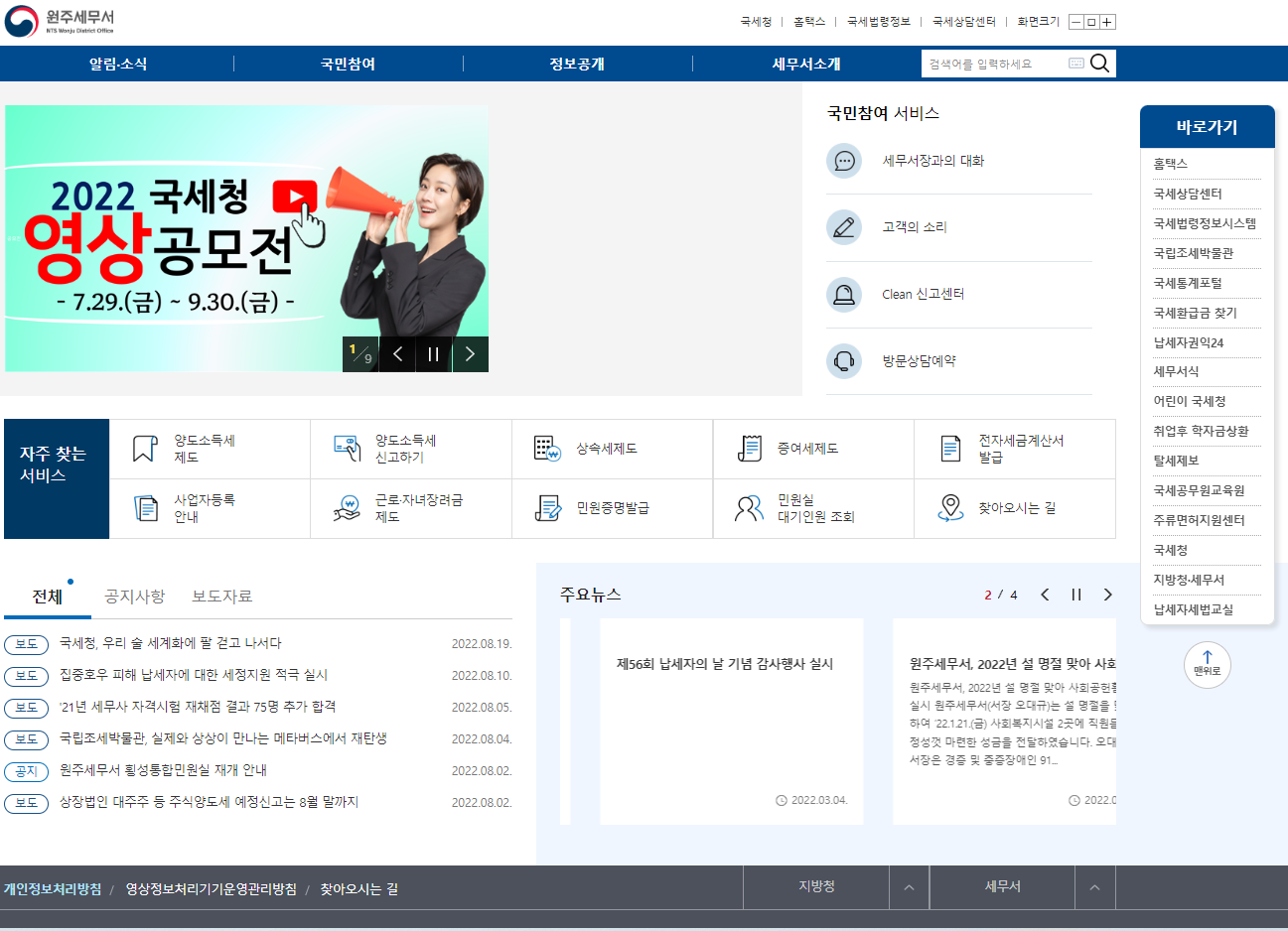Select the 공지사항 tab
The height and width of the screenshot is (931, 1288).
[x=134, y=597]
